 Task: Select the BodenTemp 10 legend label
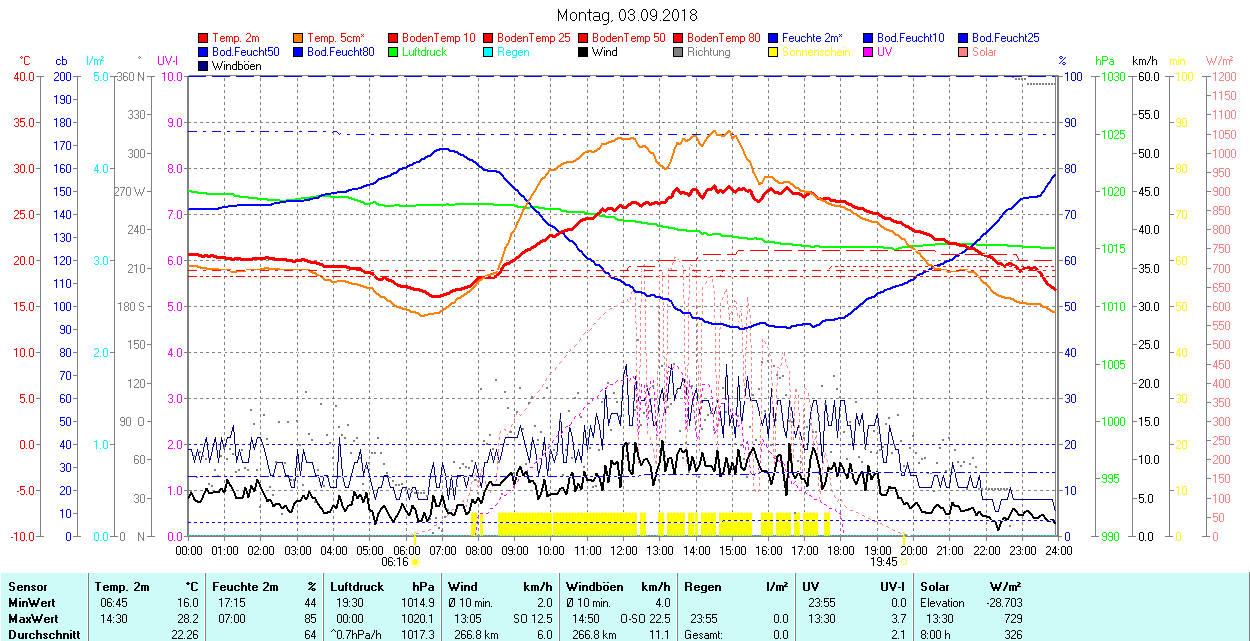pos(439,38)
